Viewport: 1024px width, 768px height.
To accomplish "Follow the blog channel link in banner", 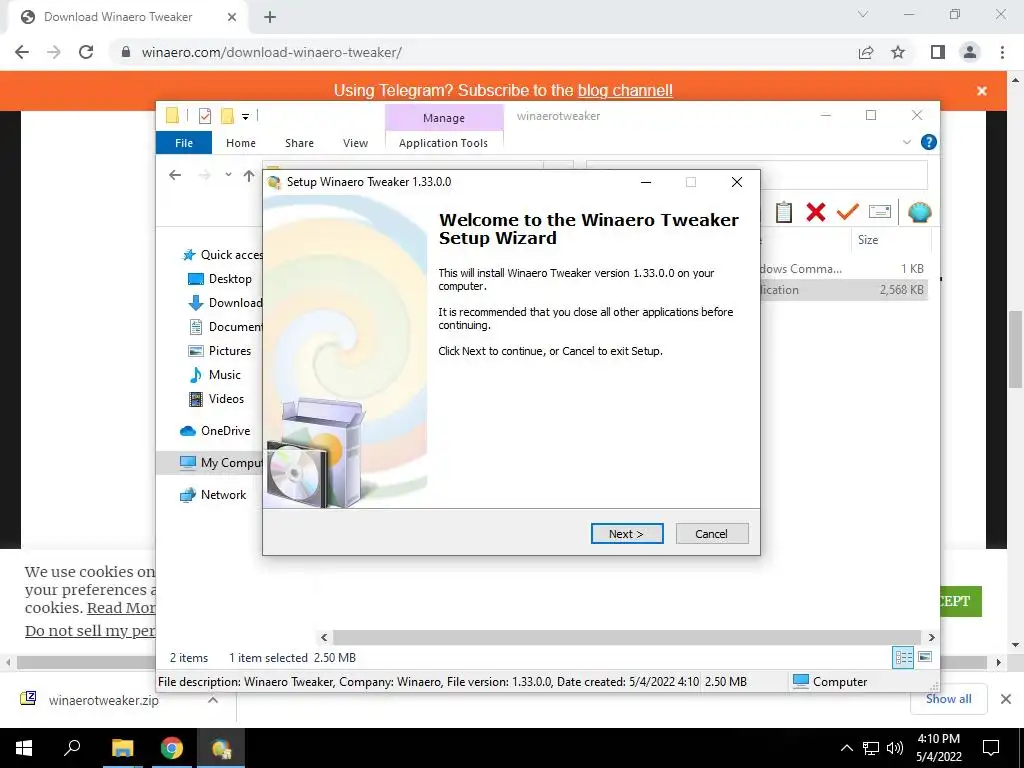I will pyautogui.click(x=625, y=90).
